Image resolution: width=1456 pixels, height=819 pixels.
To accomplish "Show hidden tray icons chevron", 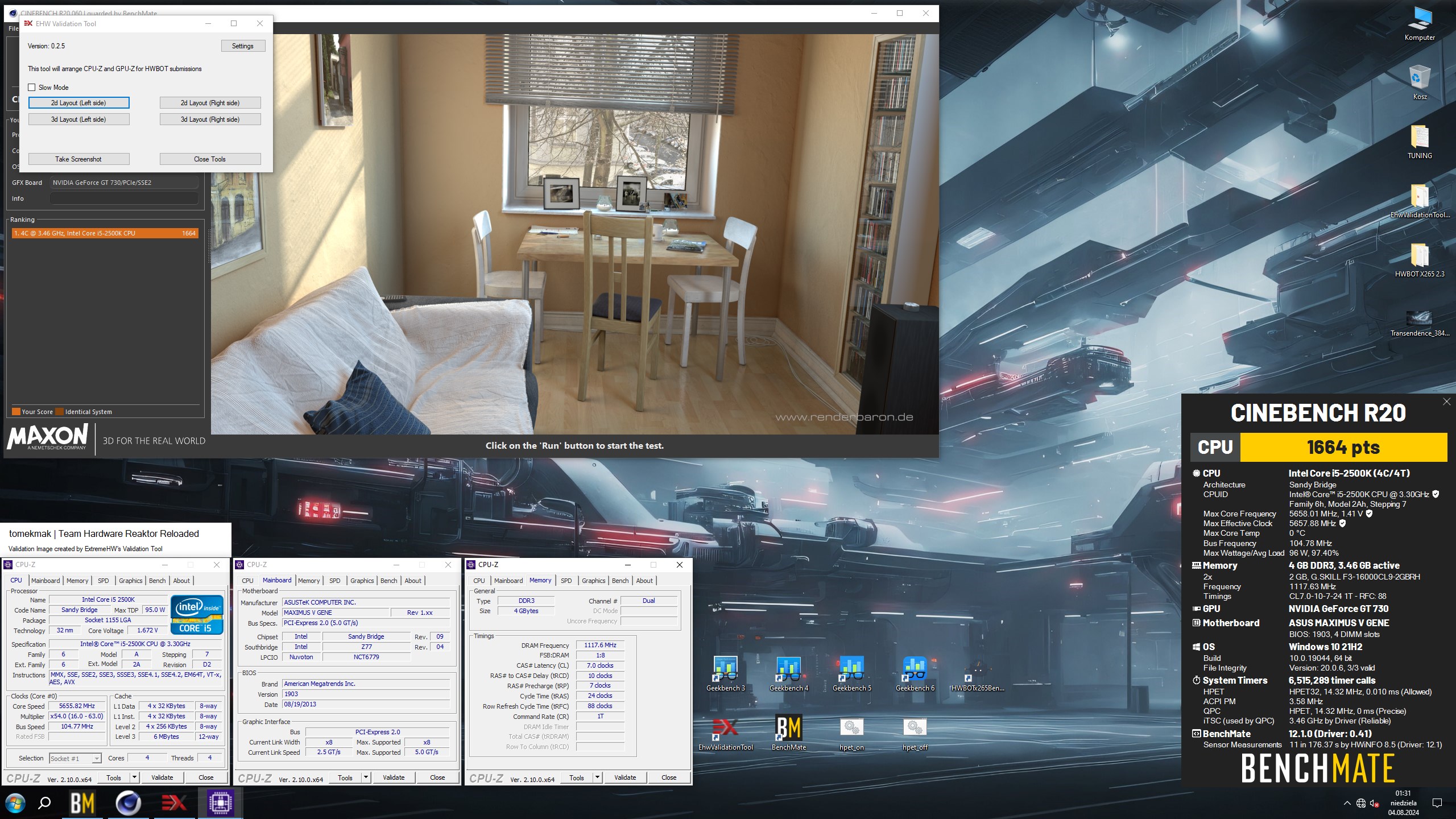I will point(1347,803).
